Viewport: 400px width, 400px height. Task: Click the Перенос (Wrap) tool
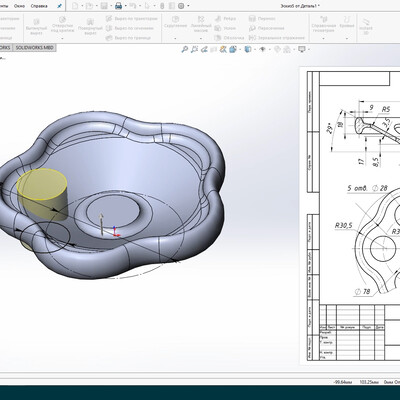pos(262,19)
